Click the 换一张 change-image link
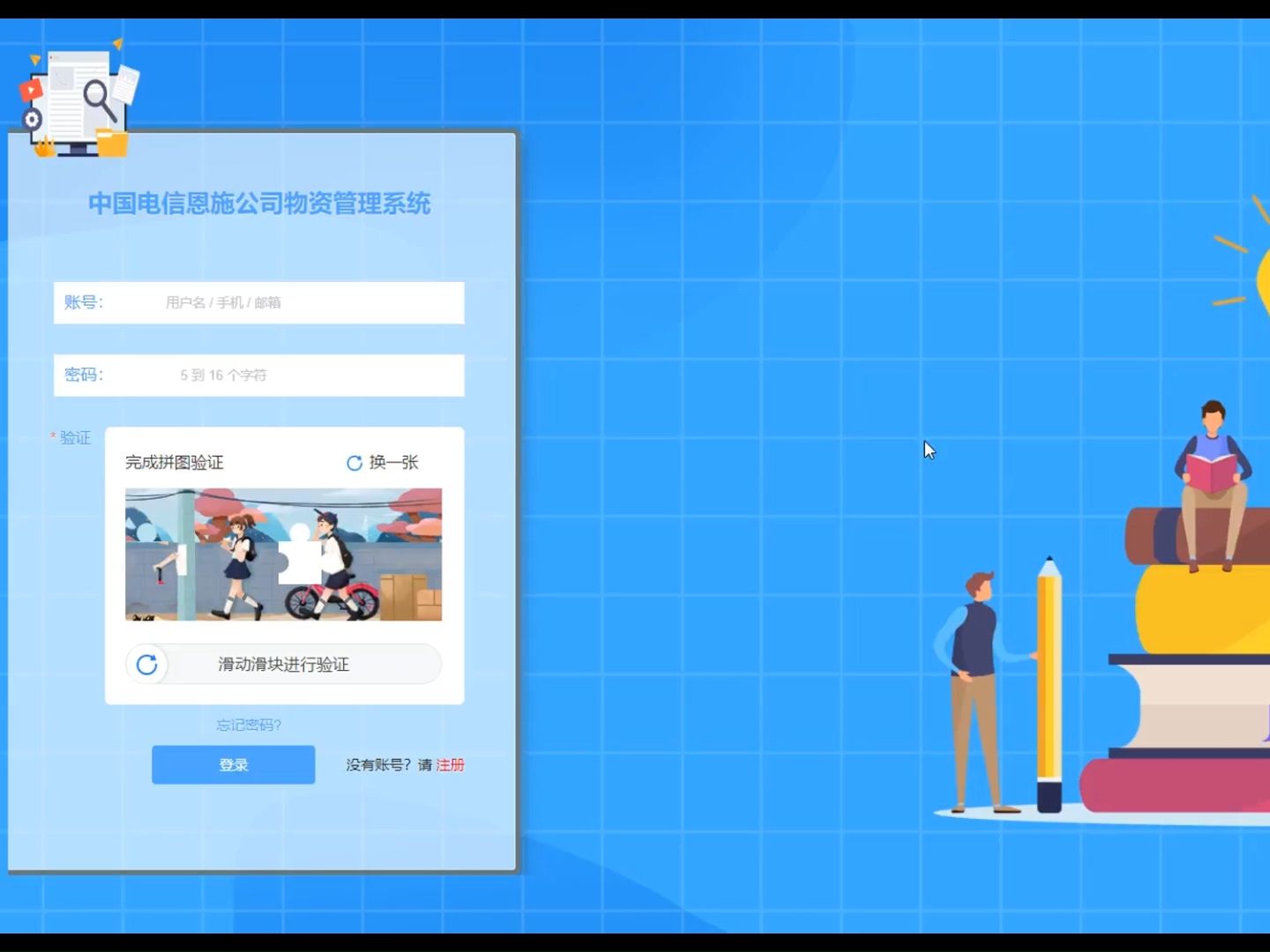The image size is (1270, 952). tap(393, 462)
